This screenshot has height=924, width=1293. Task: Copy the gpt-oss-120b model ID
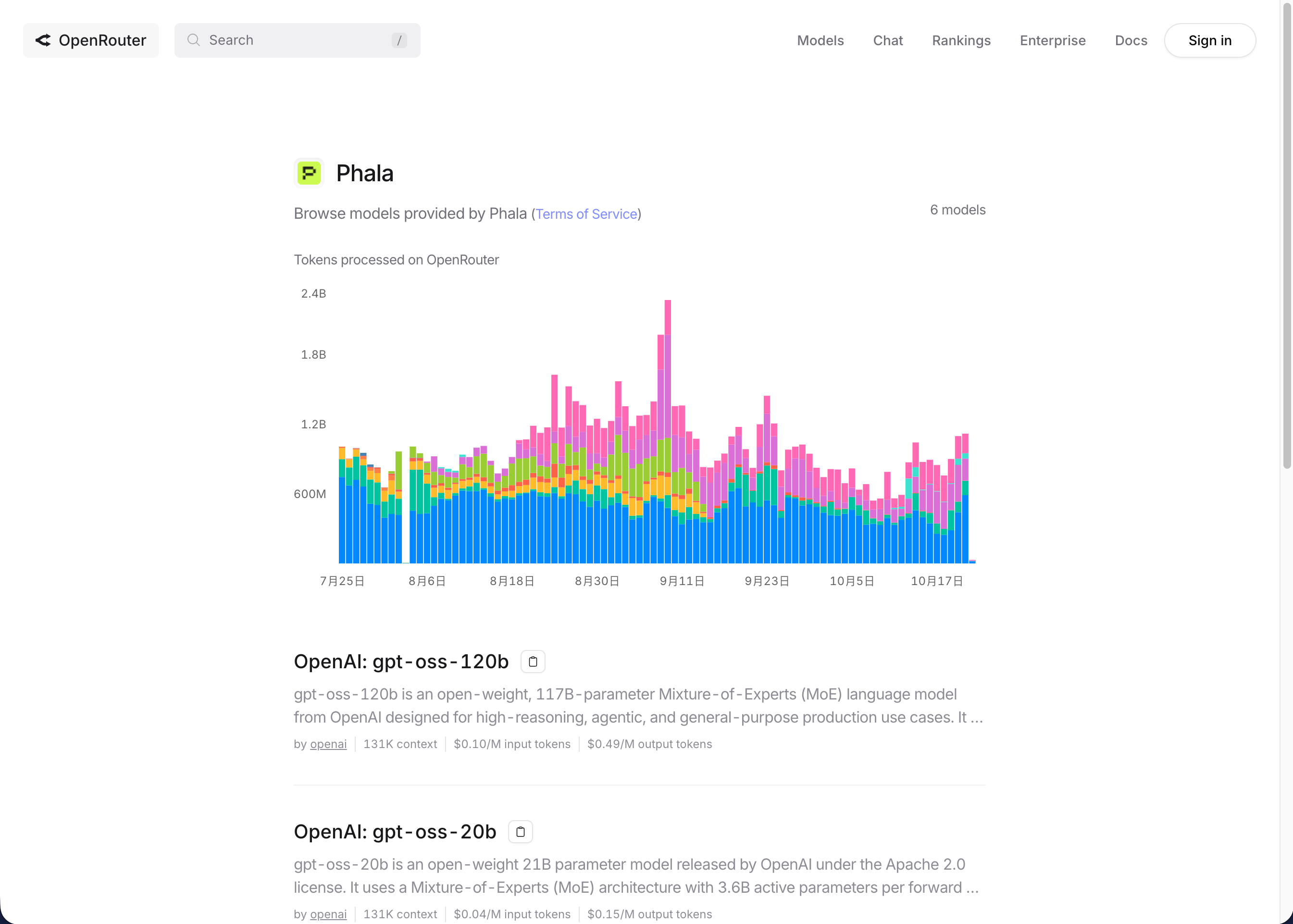[x=533, y=662]
